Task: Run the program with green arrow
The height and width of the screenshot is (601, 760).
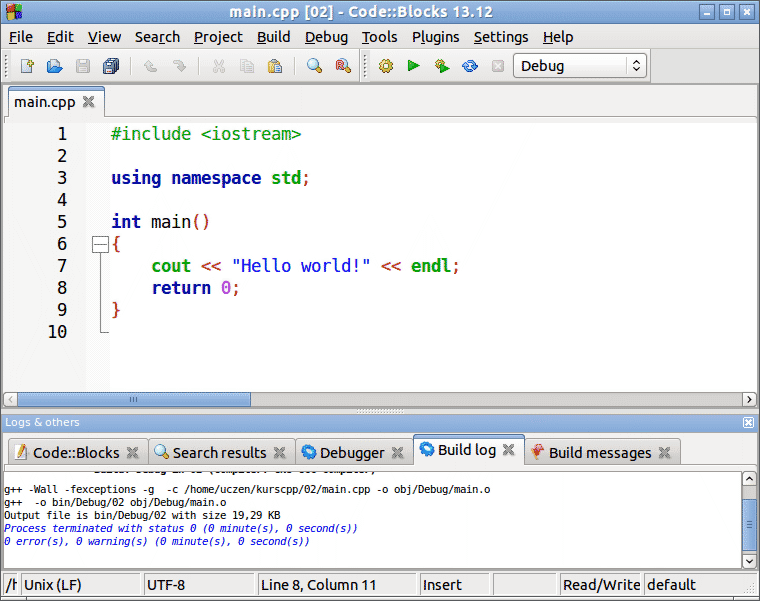Action: pyautogui.click(x=413, y=66)
